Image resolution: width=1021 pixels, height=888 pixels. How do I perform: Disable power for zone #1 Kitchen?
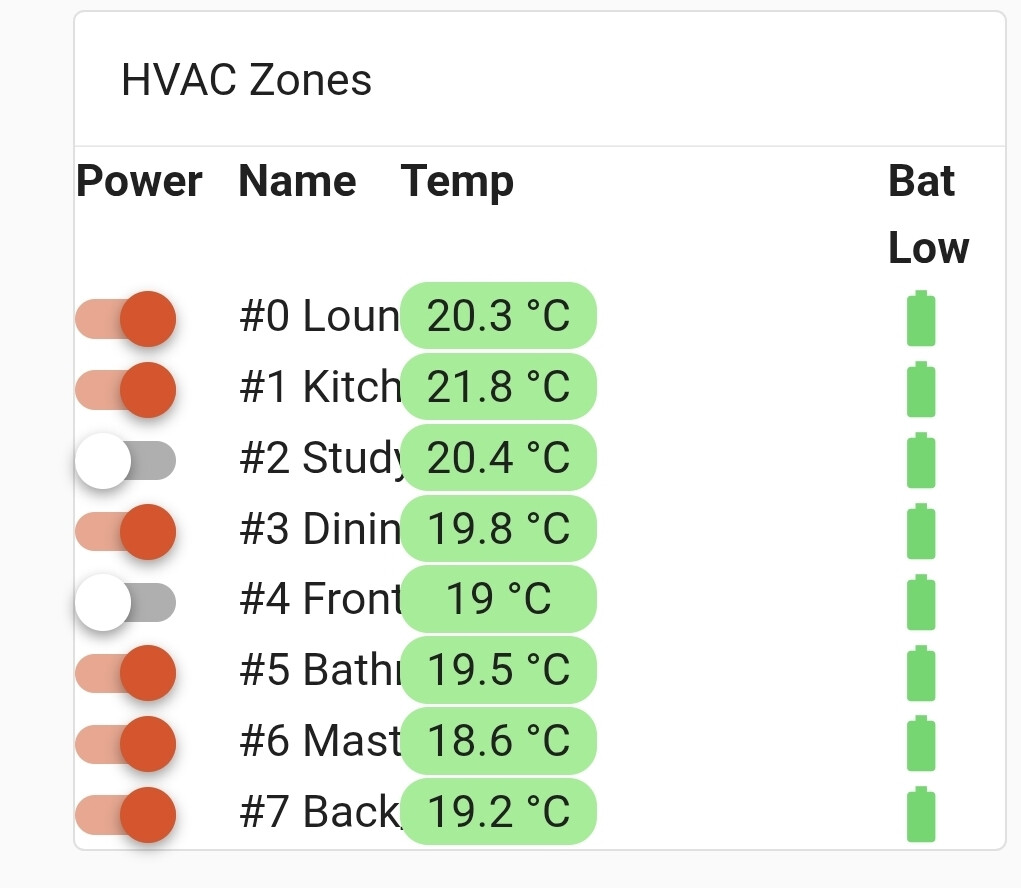(x=126, y=390)
